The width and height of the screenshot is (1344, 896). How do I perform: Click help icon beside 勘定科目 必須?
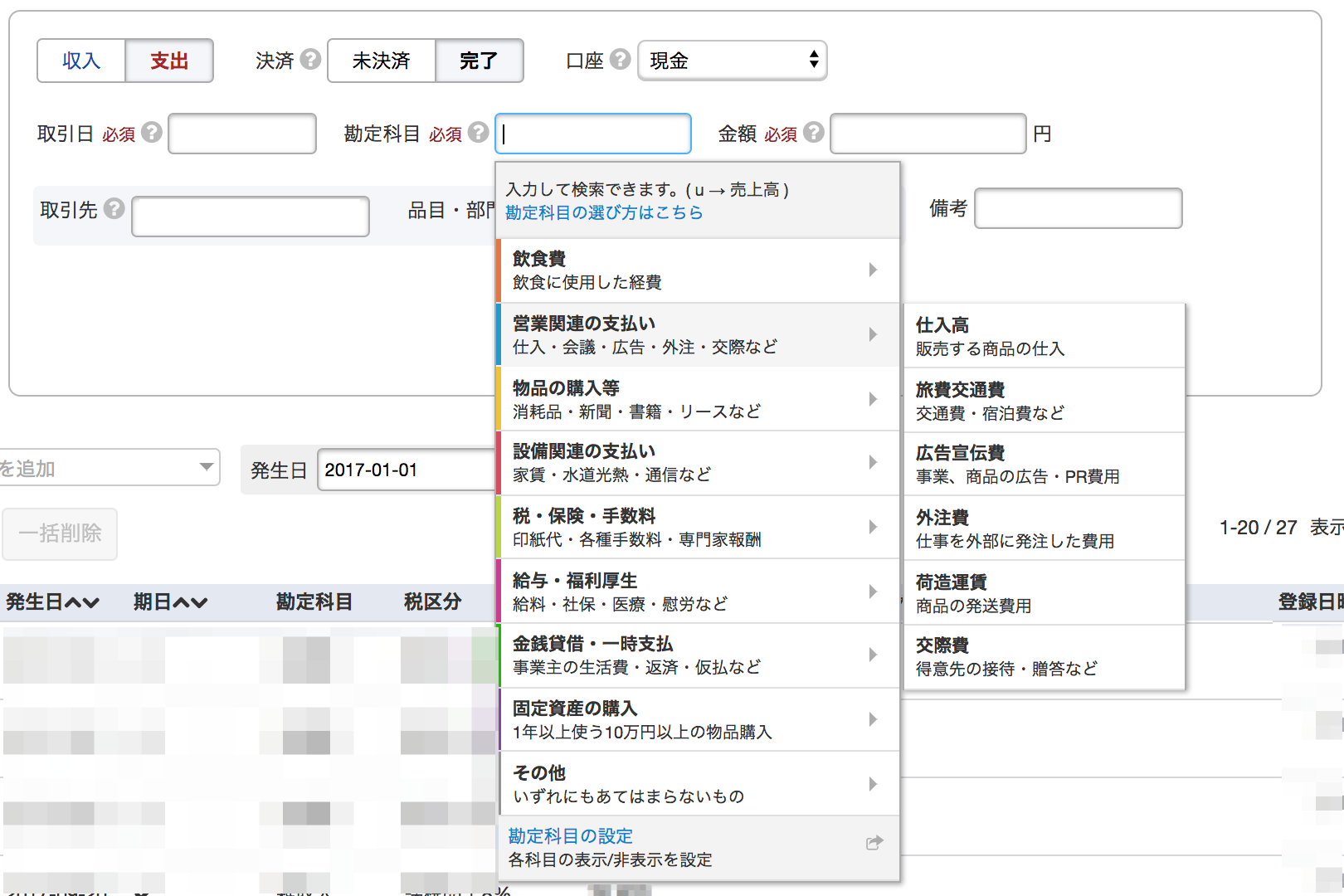(478, 133)
